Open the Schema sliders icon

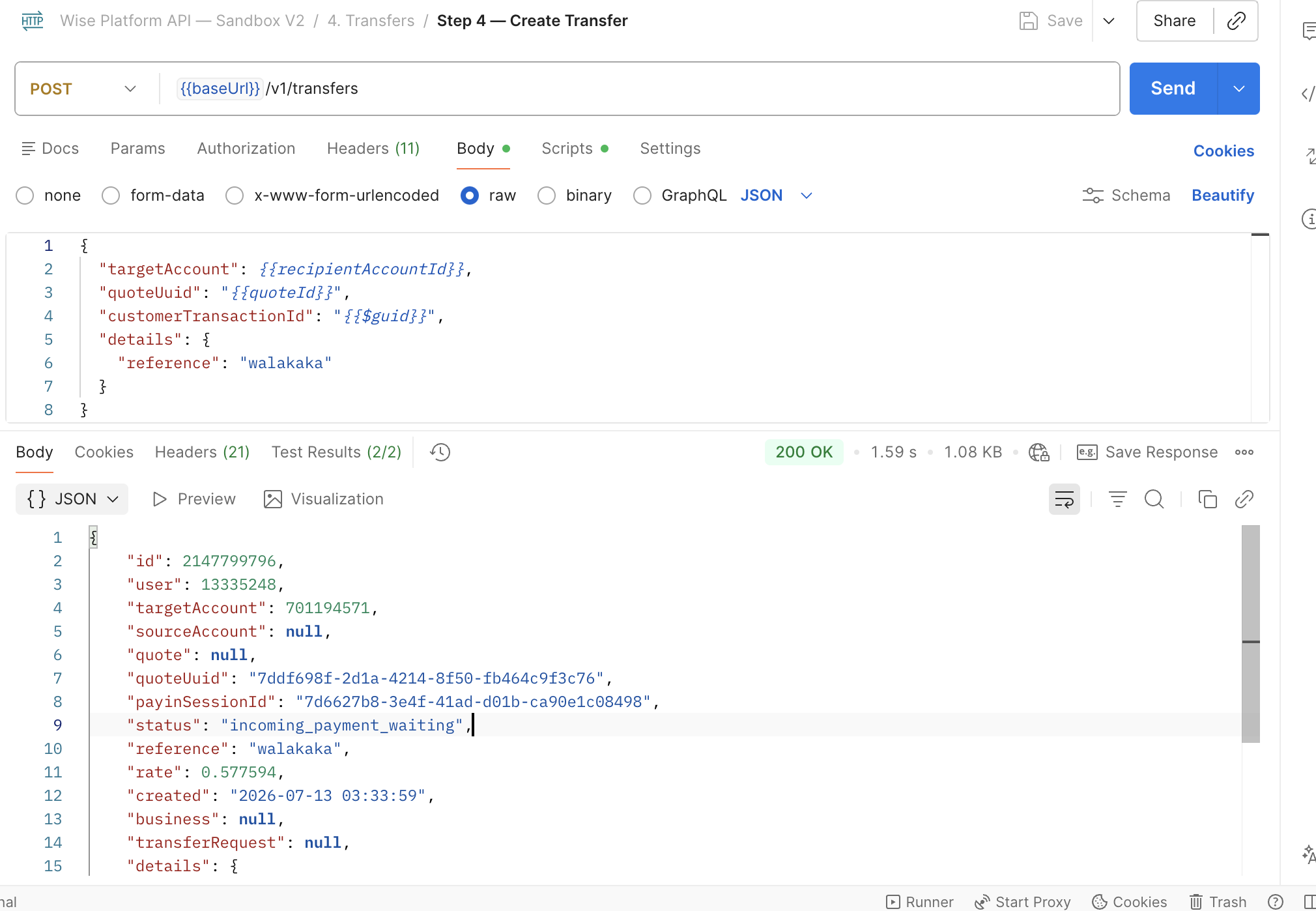click(x=1093, y=195)
